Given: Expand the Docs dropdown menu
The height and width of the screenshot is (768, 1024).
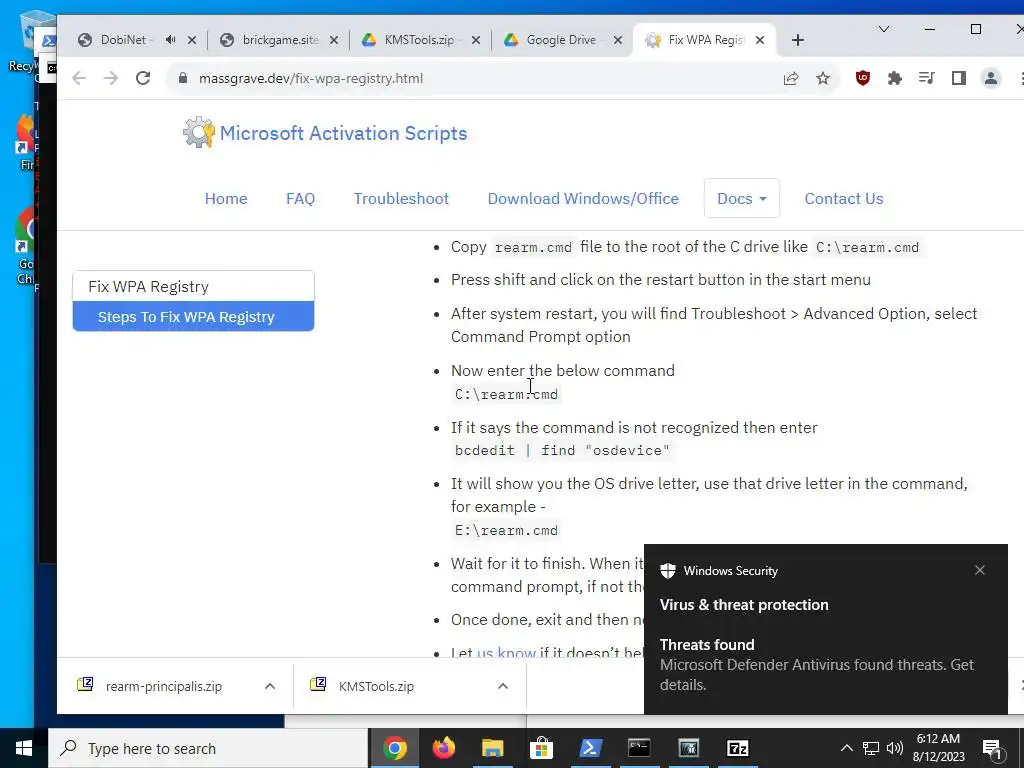Looking at the screenshot, I should tap(742, 199).
